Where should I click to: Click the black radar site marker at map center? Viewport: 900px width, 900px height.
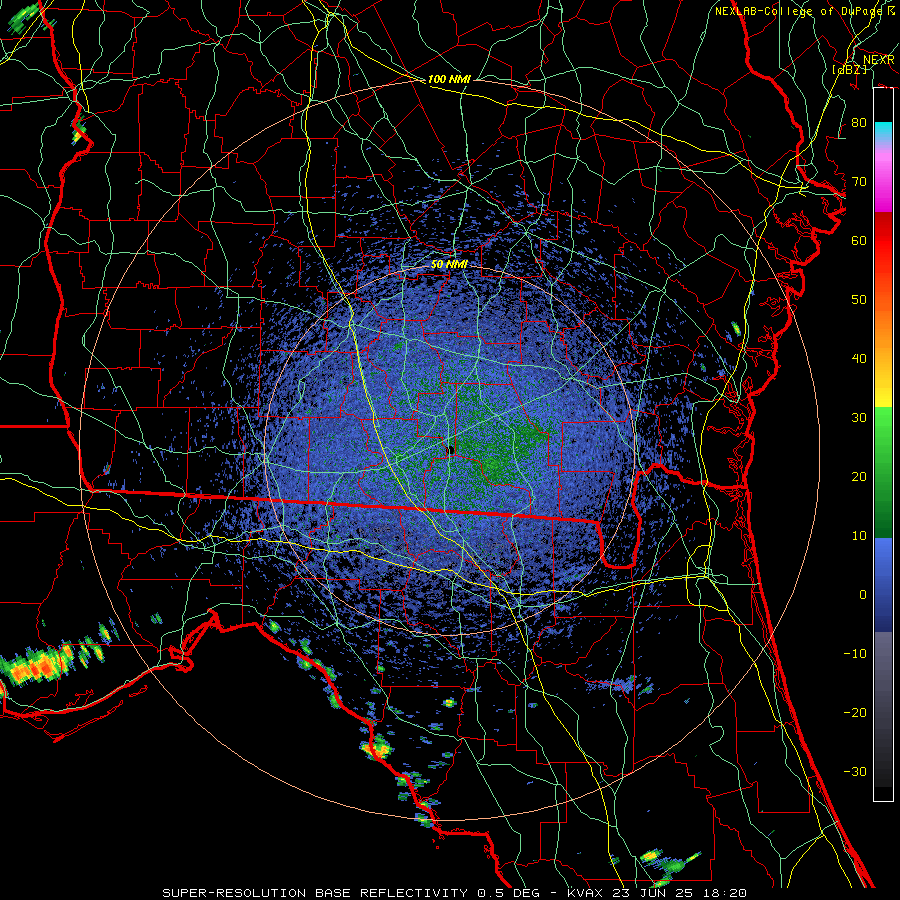point(451,449)
